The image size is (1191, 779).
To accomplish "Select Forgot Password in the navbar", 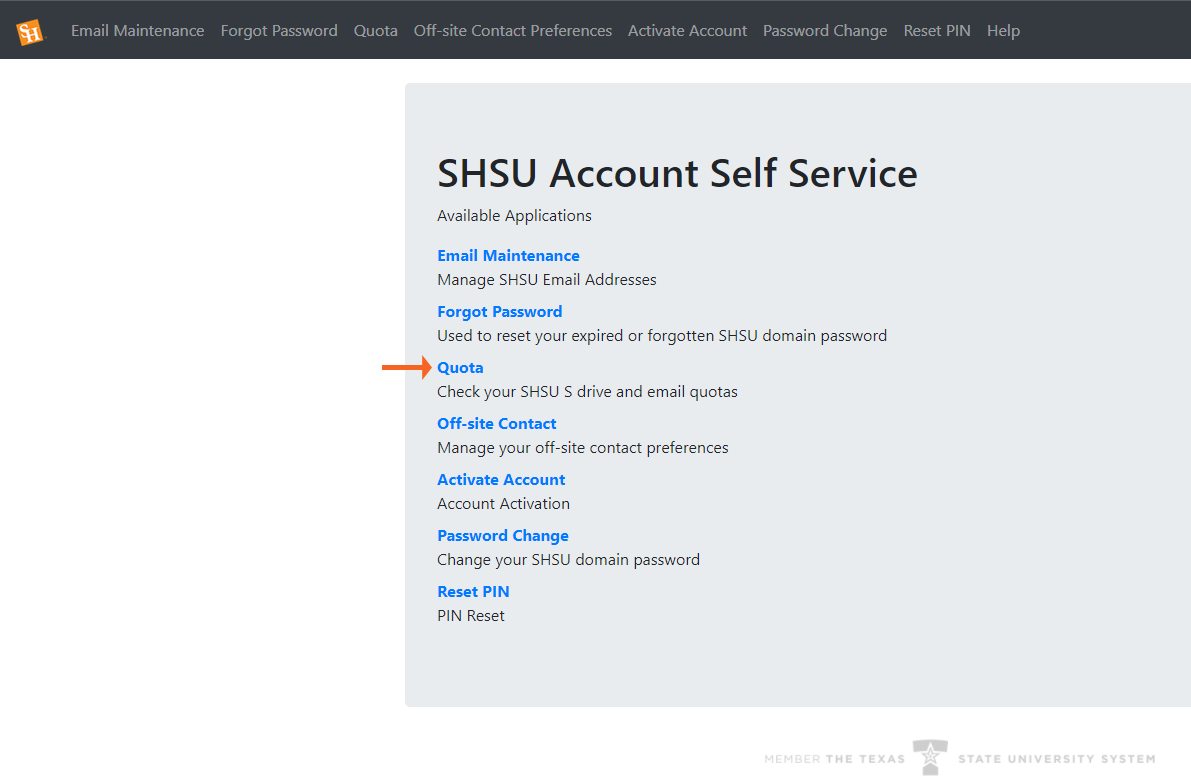I will pos(279,31).
